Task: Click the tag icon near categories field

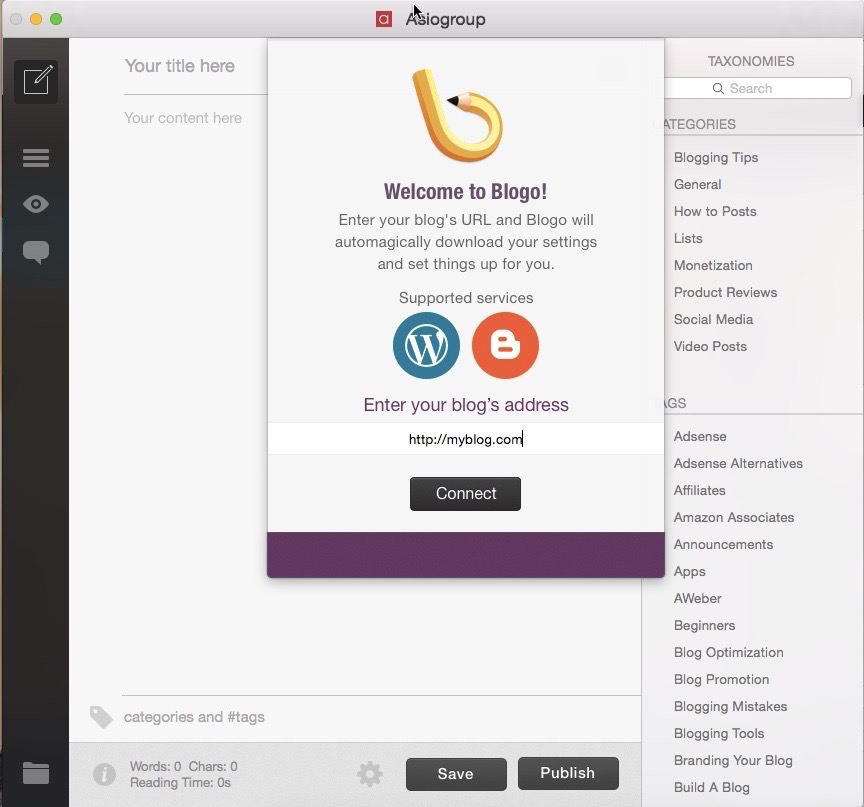Action: (x=101, y=717)
